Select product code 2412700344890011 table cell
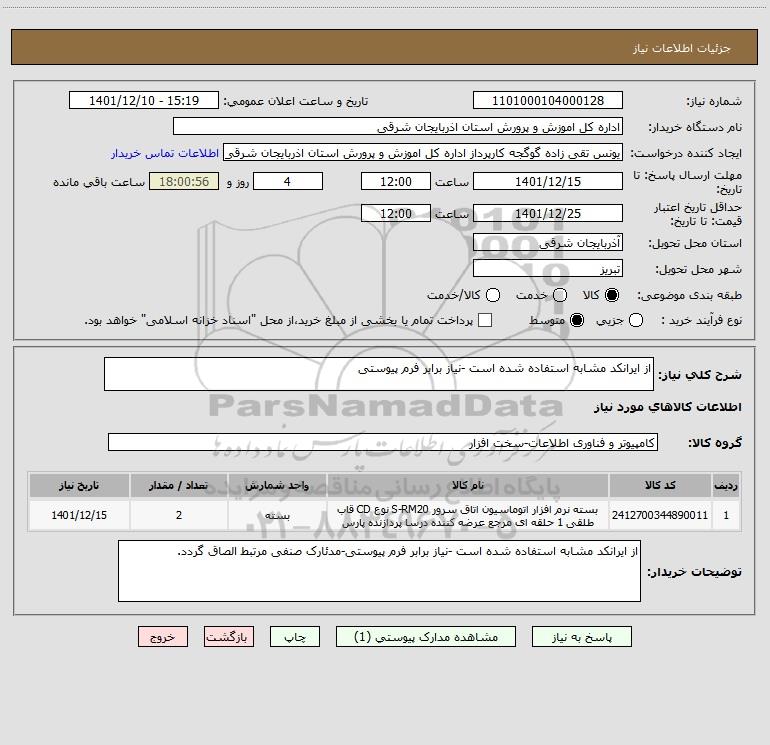Viewport: 770px width, 745px height. coord(660,515)
